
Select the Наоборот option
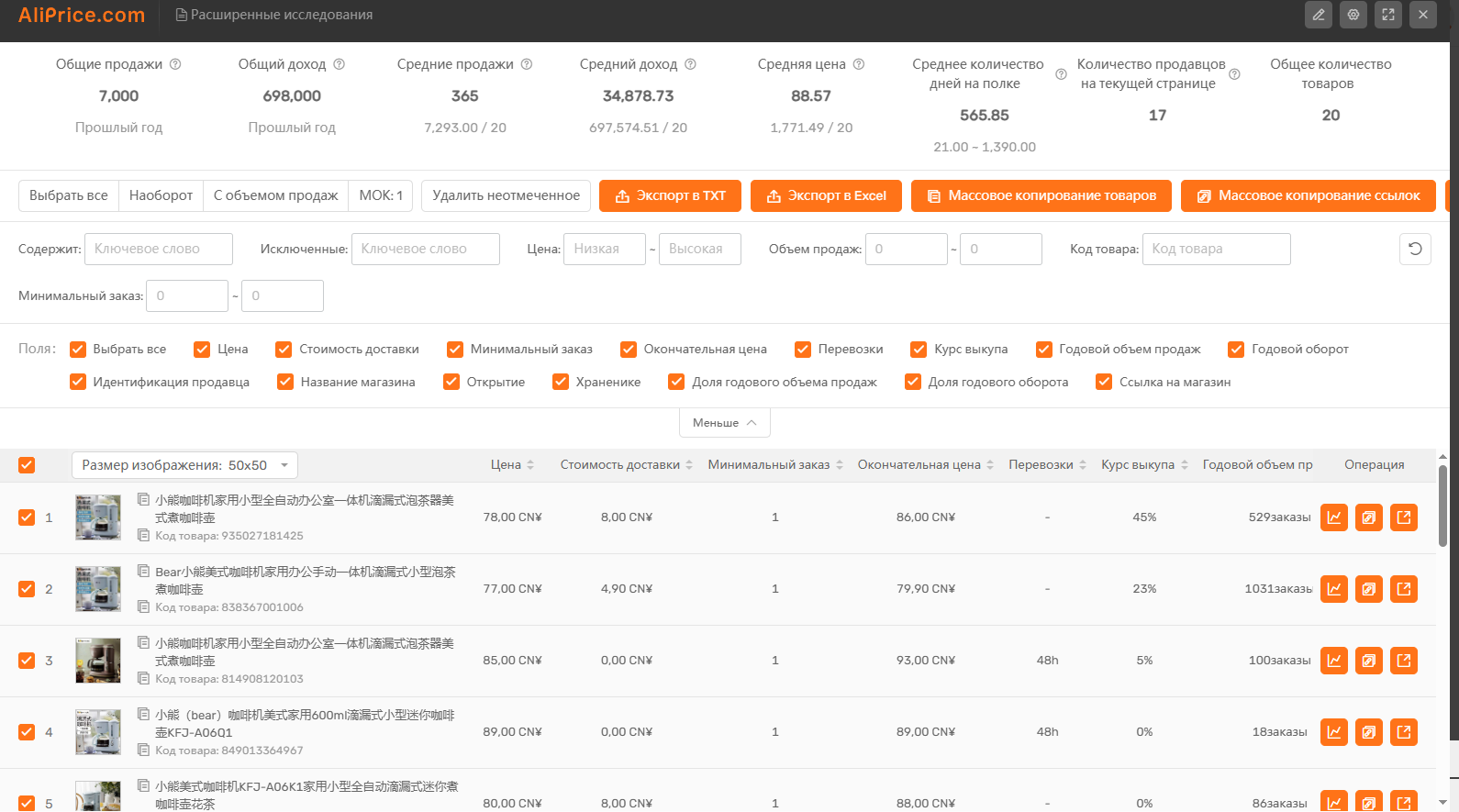(161, 195)
